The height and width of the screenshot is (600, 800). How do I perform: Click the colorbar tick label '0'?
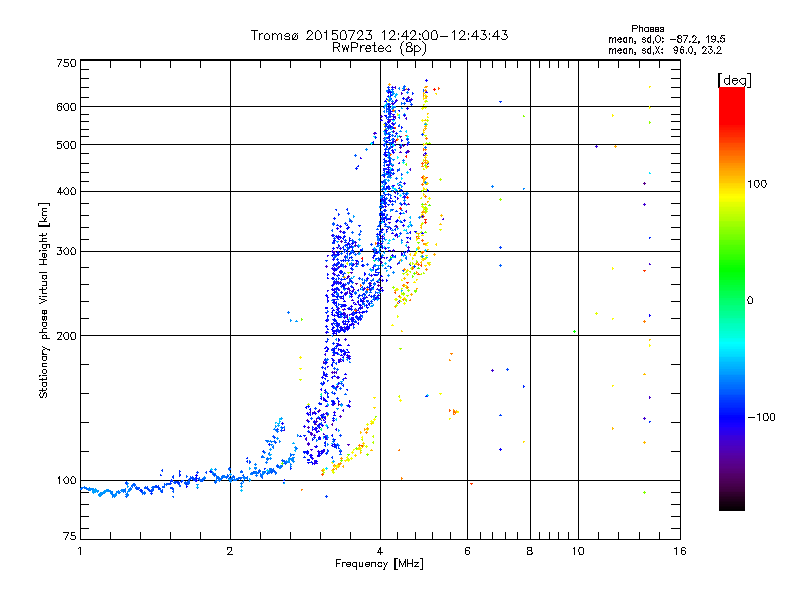[750, 301]
